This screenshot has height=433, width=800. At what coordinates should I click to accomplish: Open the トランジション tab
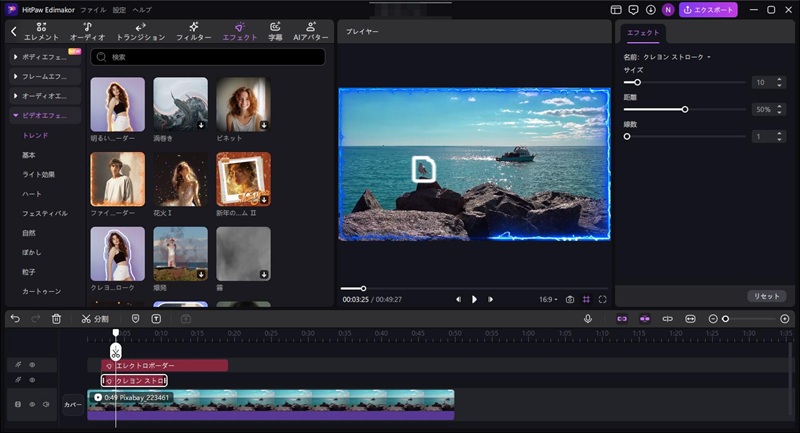[141, 32]
